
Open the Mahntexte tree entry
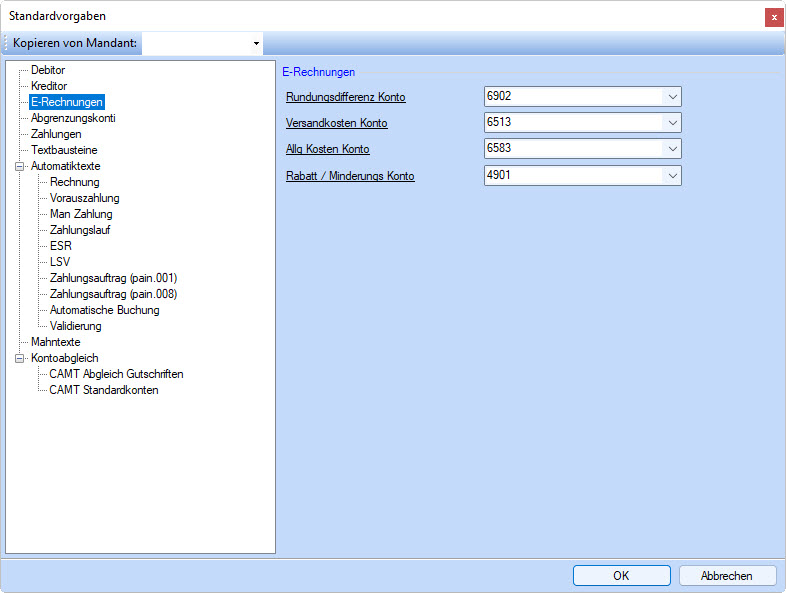point(56,342)
